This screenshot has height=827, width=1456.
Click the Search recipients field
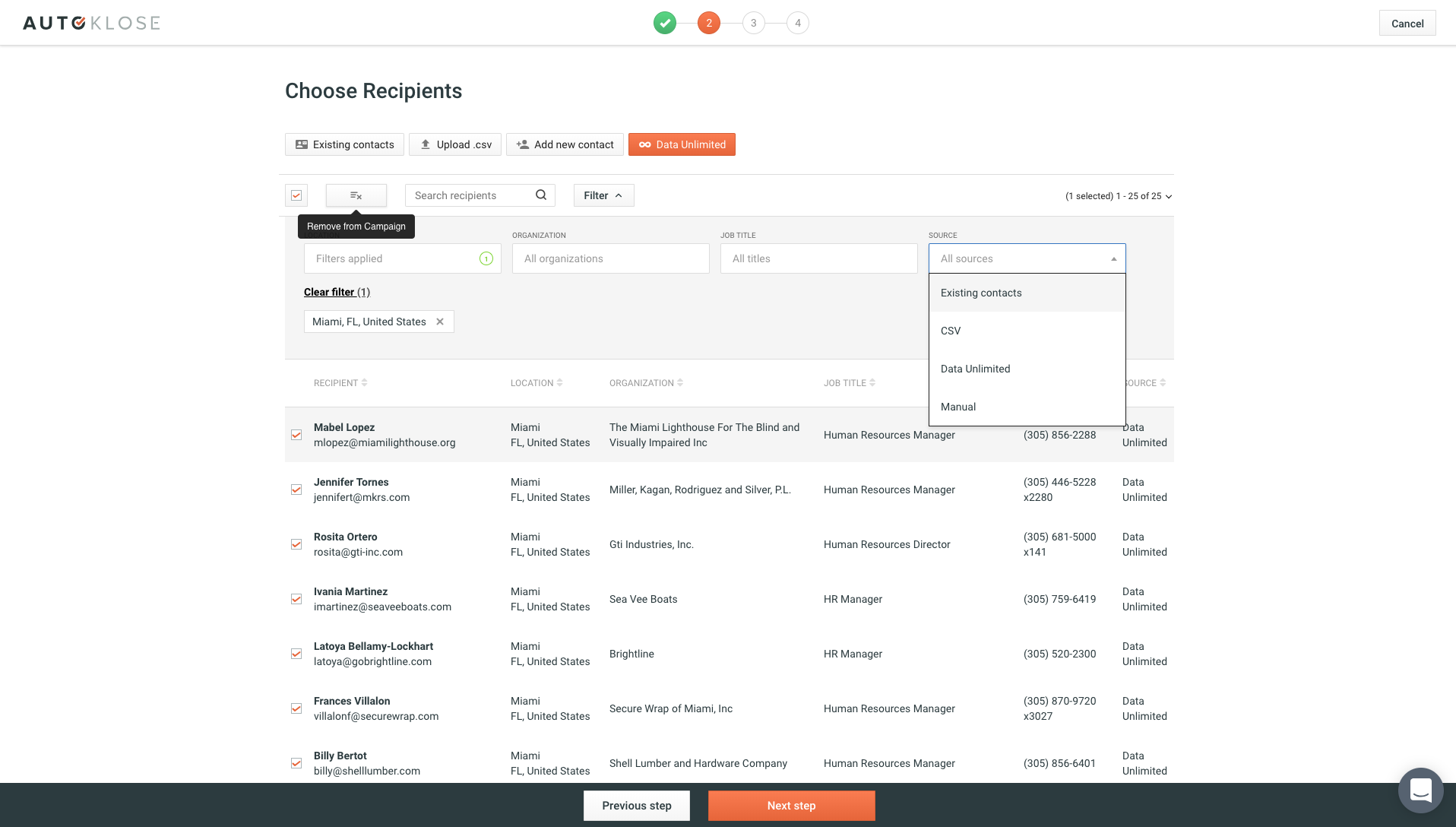click(471, 195)
